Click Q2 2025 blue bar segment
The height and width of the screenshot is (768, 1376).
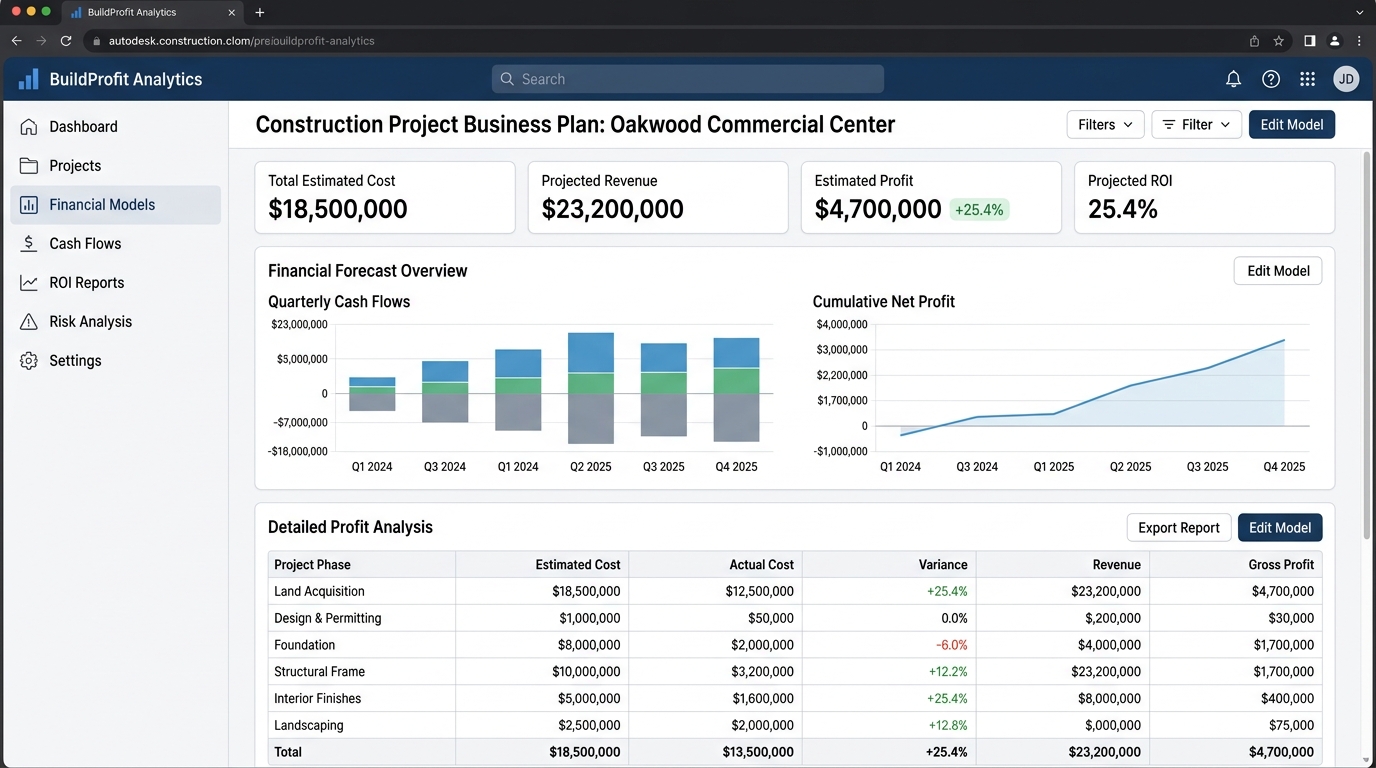coord(591,352)
